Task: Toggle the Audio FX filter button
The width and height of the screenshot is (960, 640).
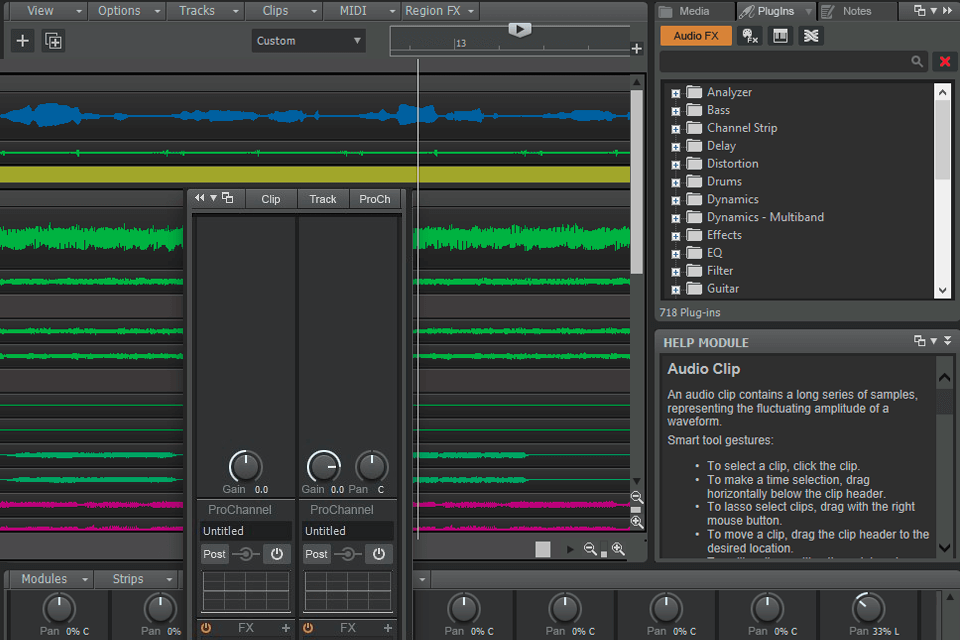Action: pyautogui.click(x=696, y=36)
